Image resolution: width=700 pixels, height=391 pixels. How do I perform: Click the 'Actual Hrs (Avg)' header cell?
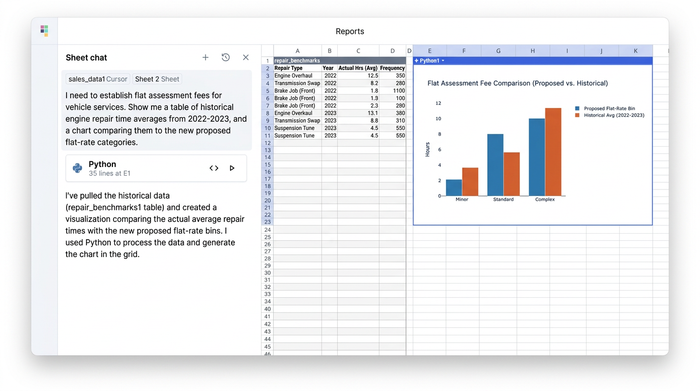point(358,68)
